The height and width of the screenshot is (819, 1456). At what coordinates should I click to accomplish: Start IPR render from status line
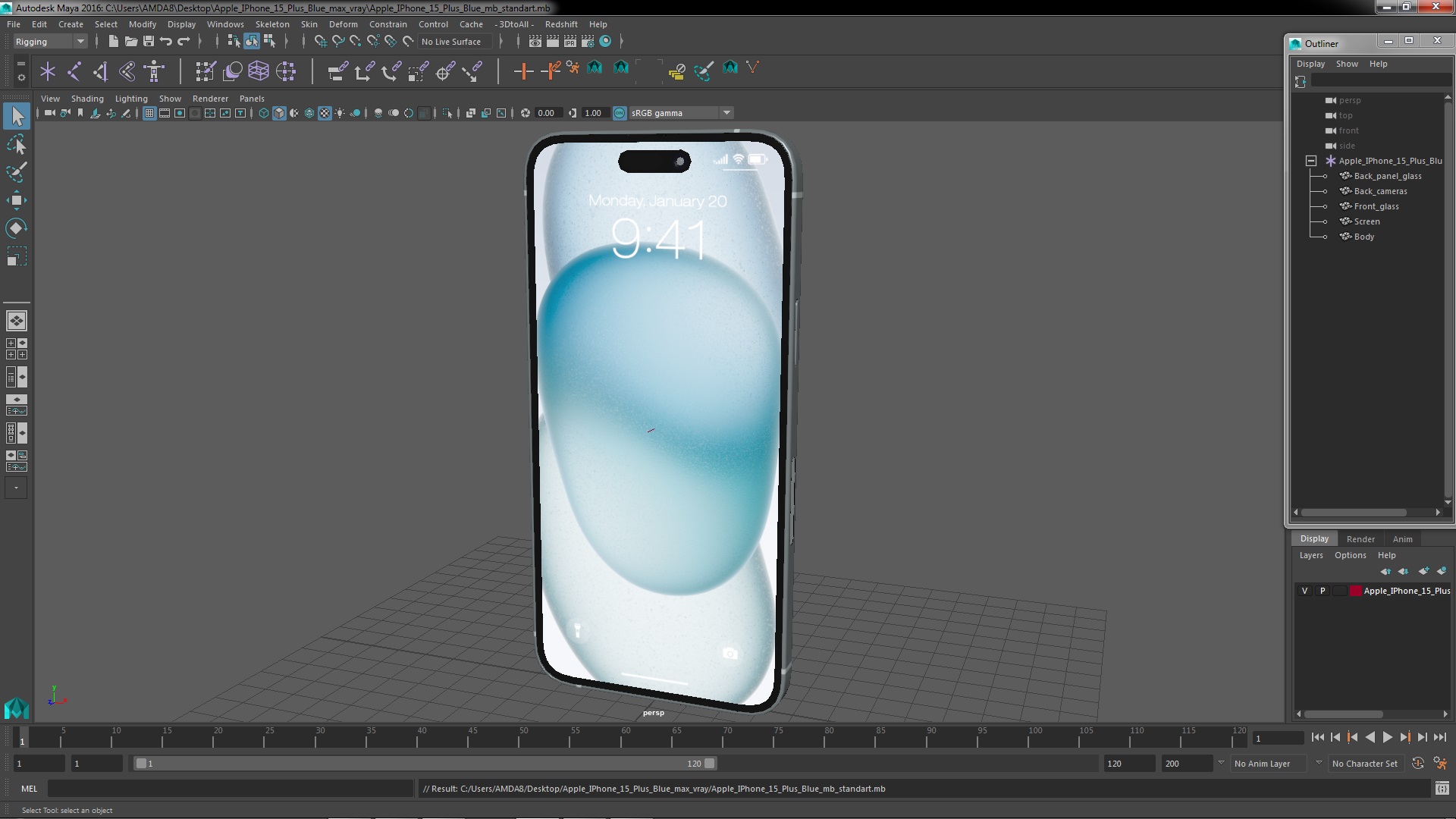(570, 41)
